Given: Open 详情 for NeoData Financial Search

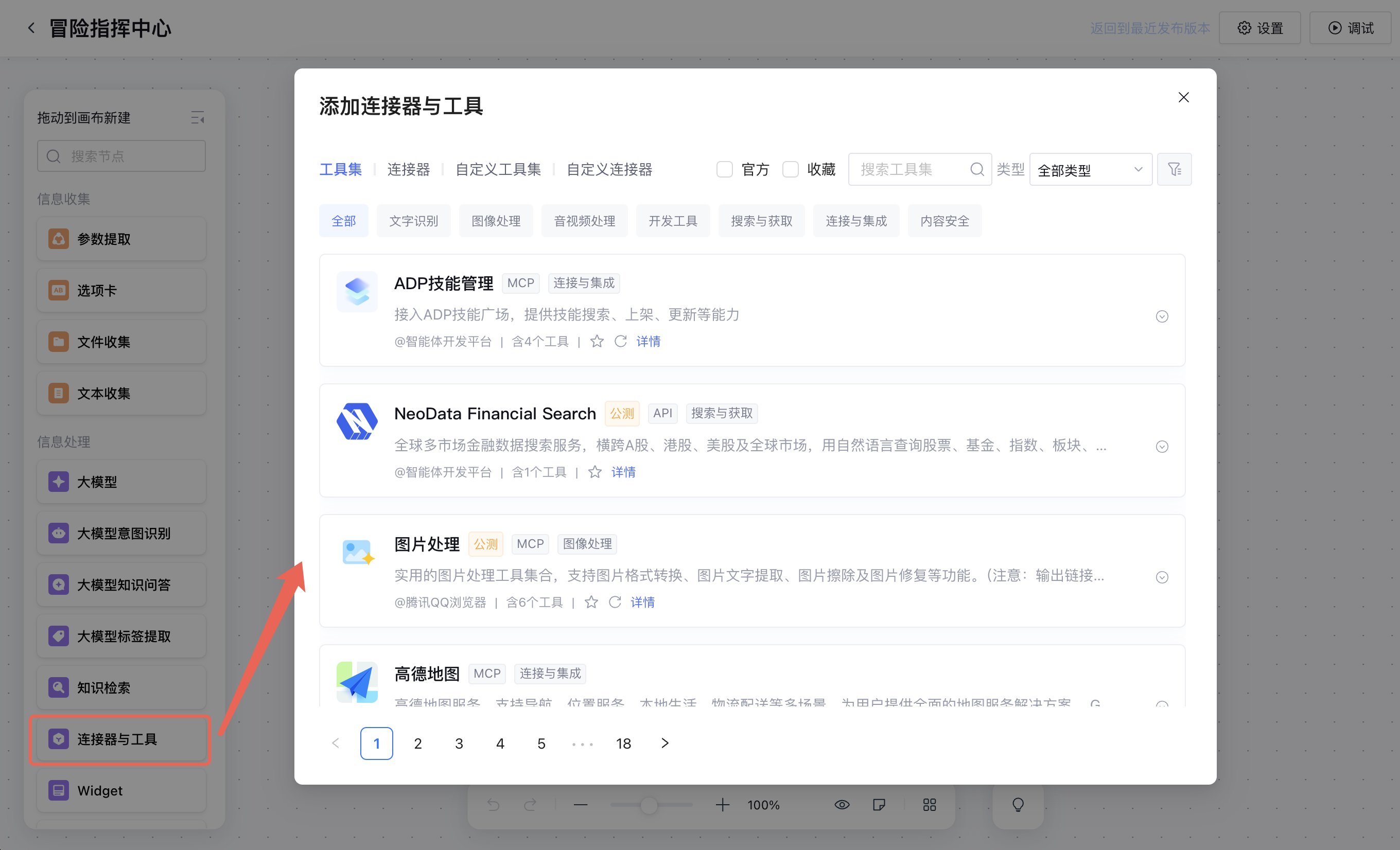Looking at the screenshot, I should (623, 472).
